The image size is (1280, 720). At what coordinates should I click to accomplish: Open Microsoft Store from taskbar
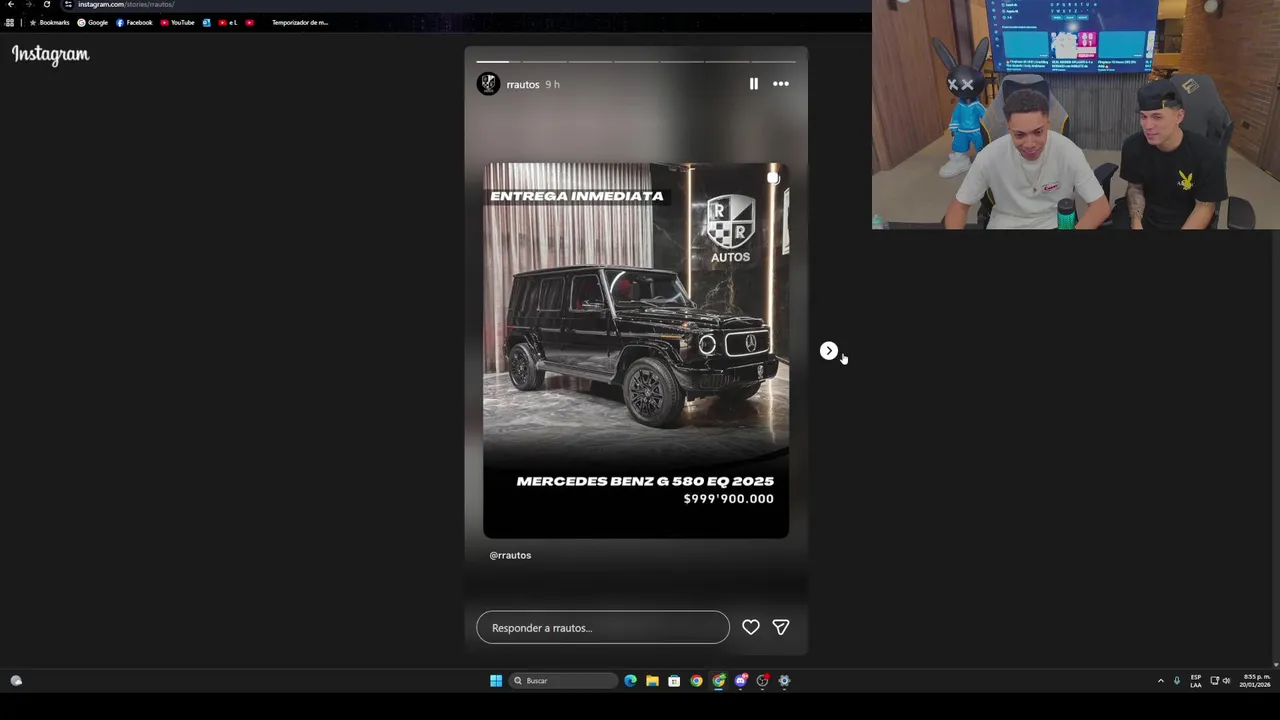(674, 681)
